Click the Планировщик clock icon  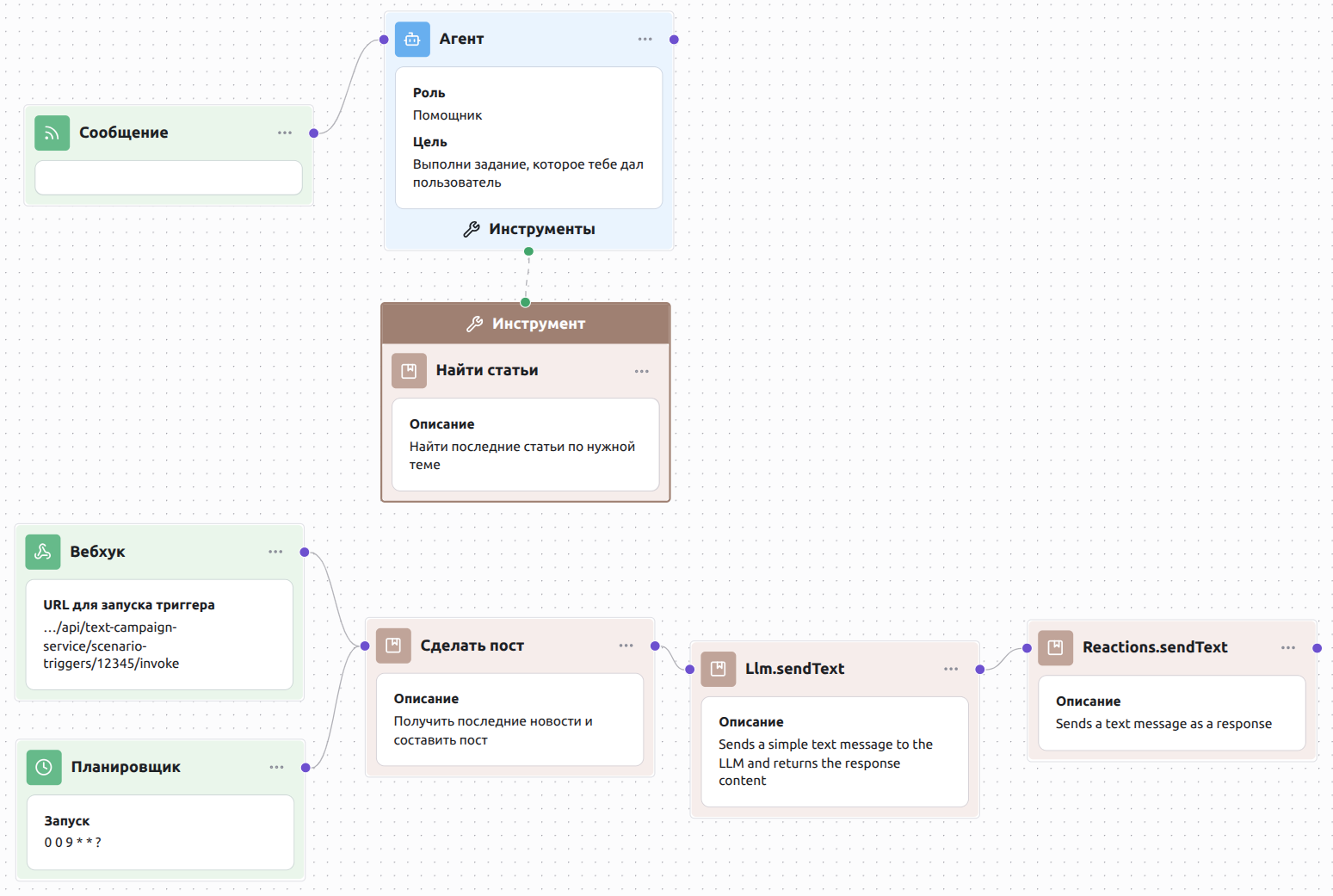[x=44, y=767]
